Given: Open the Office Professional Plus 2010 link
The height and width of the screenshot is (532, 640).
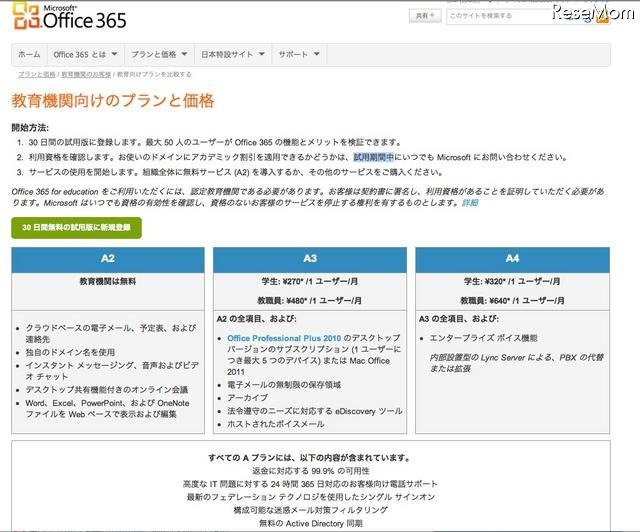Looking at the screenshot, I should 284,338.
